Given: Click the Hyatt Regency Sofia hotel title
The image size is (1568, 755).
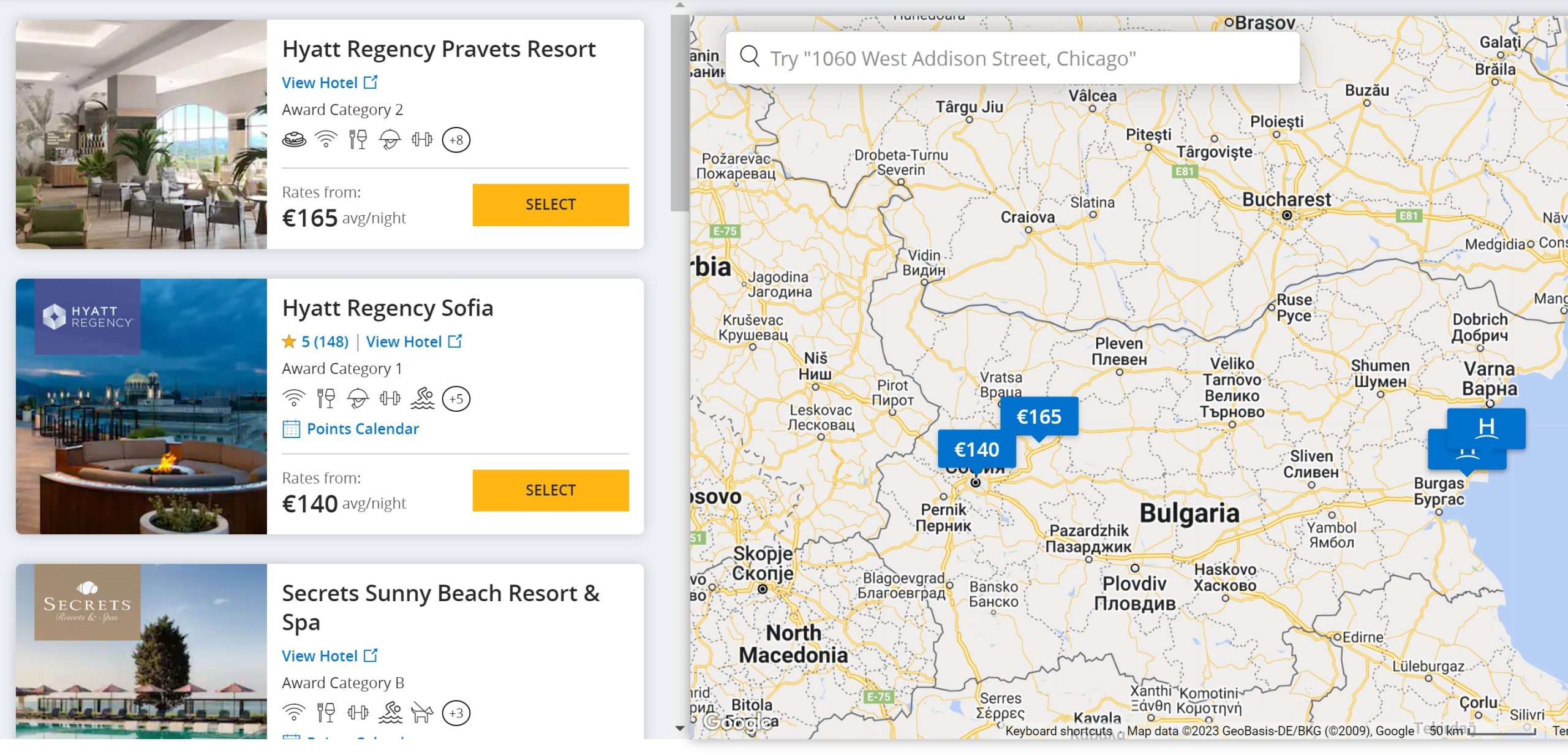Looking at the screenshot, I should click(x=388, y=308).
